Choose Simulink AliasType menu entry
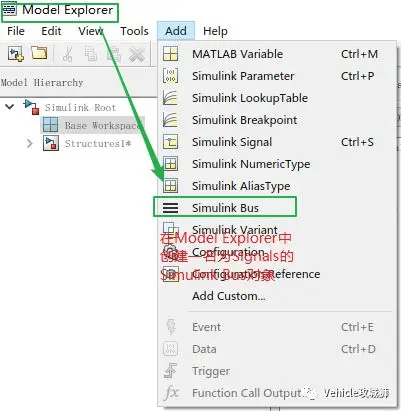401x411 pixels. pos(277,186)
